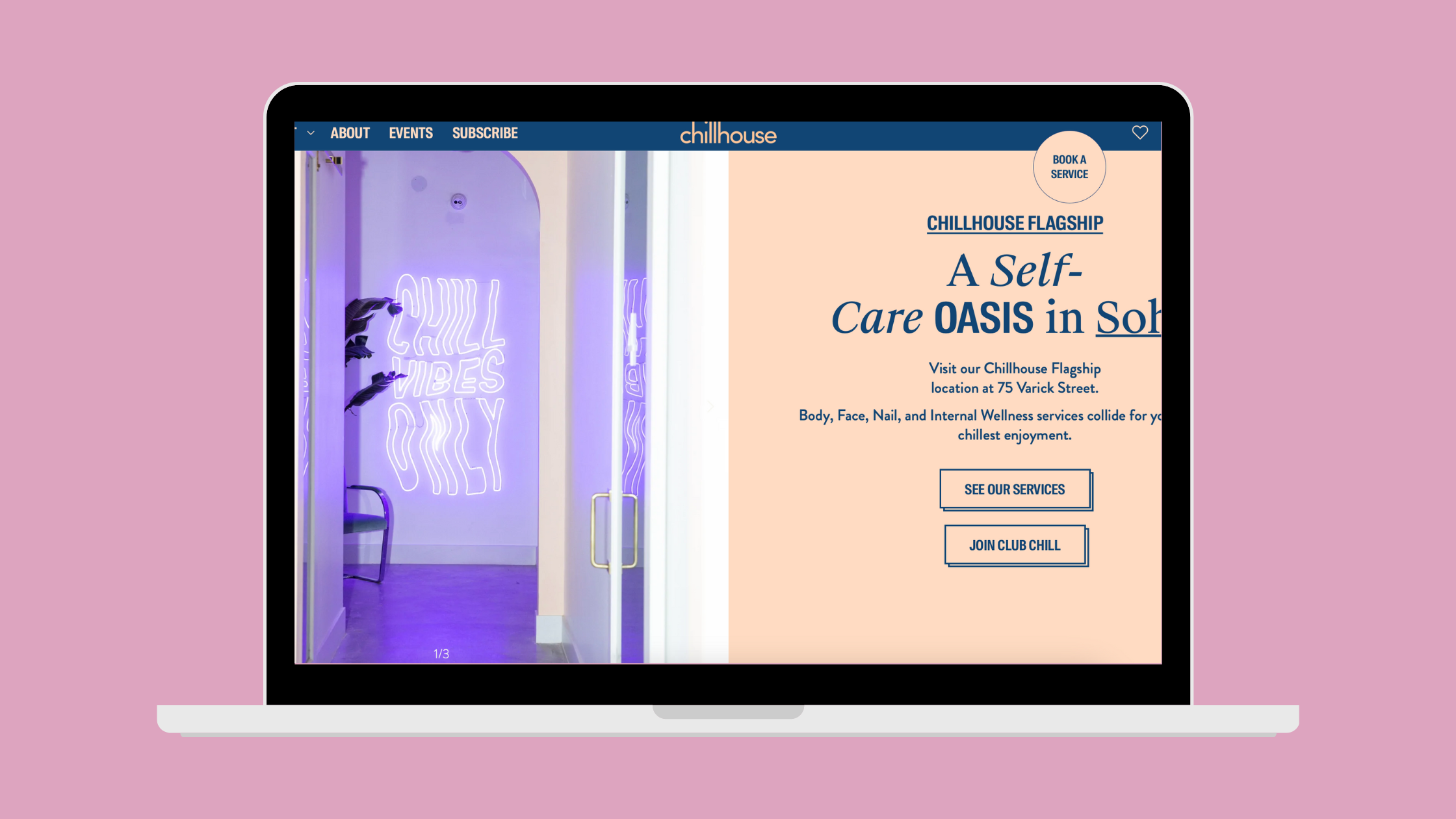Click the chillhouse logo

[x=728, y=134]
